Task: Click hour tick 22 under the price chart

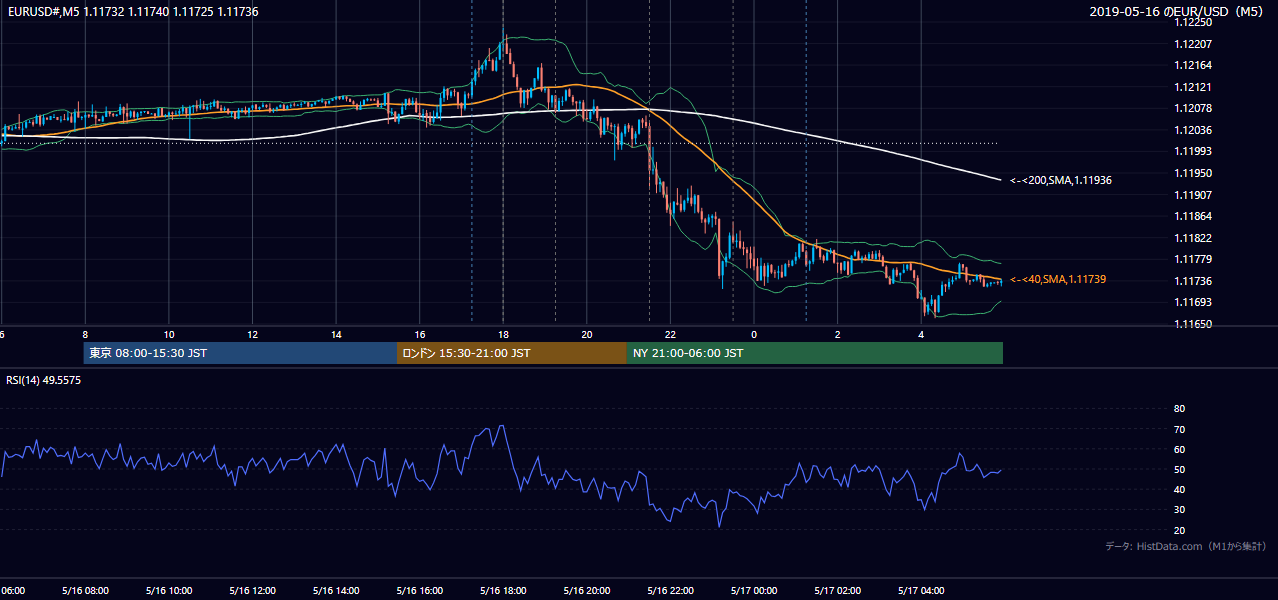Action: click(670, 334)
